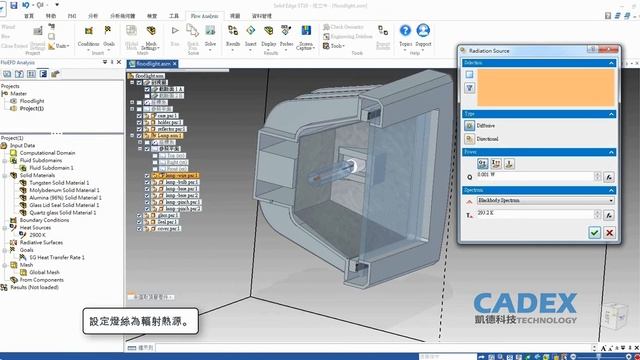Screen dimensions: 640x360
Task: Select the 2900 K heat source item
Action: [37, 235]
